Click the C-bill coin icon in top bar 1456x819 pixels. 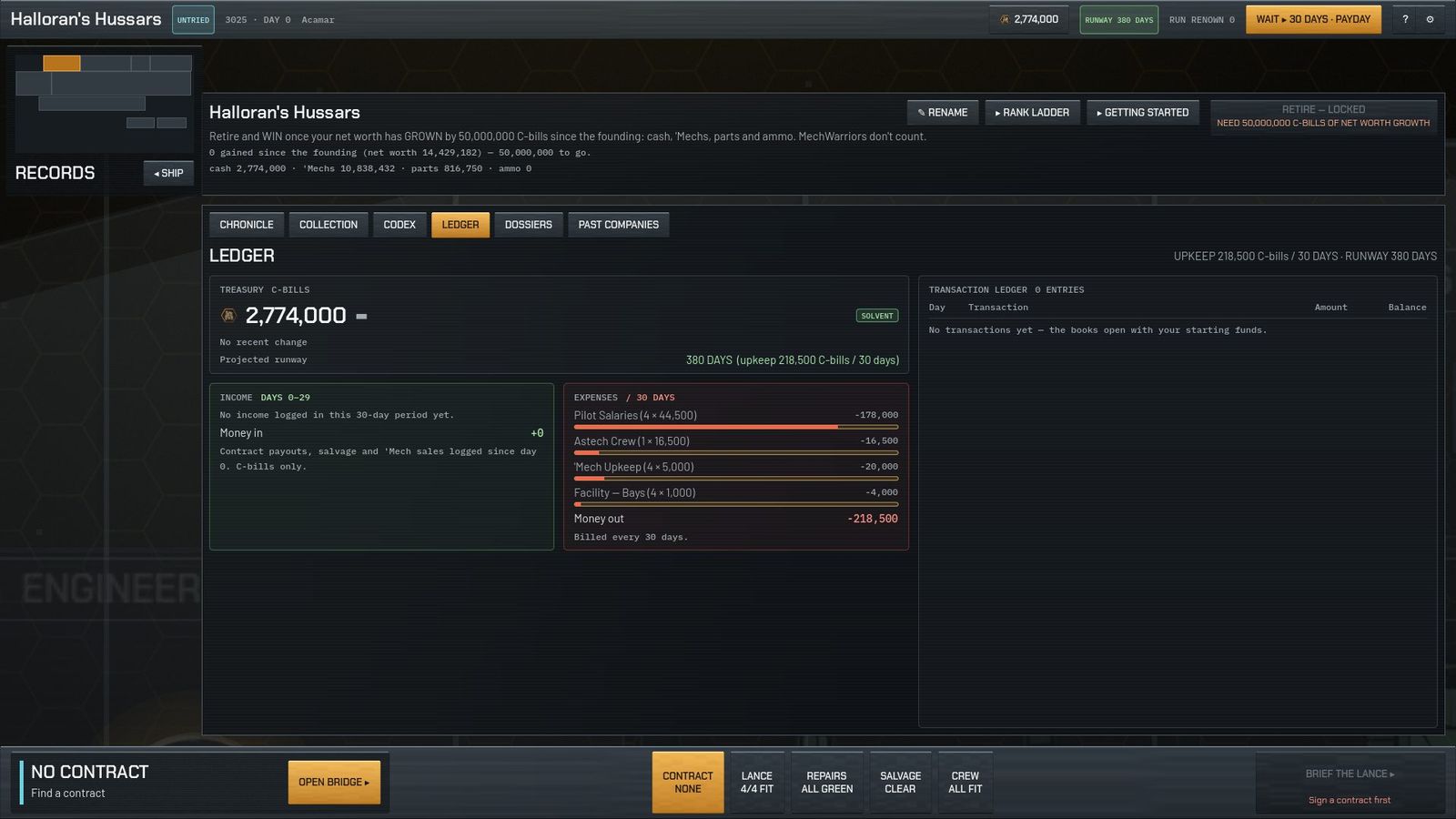pos(1005,19)
